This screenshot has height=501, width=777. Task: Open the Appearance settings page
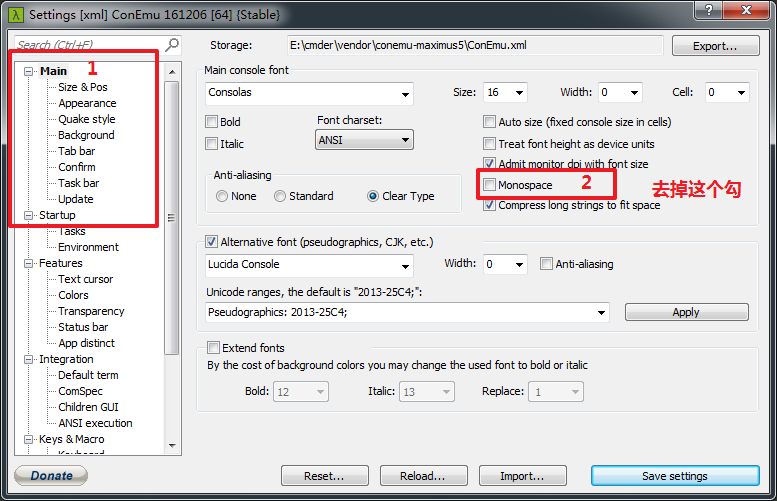tap(87, 103)
